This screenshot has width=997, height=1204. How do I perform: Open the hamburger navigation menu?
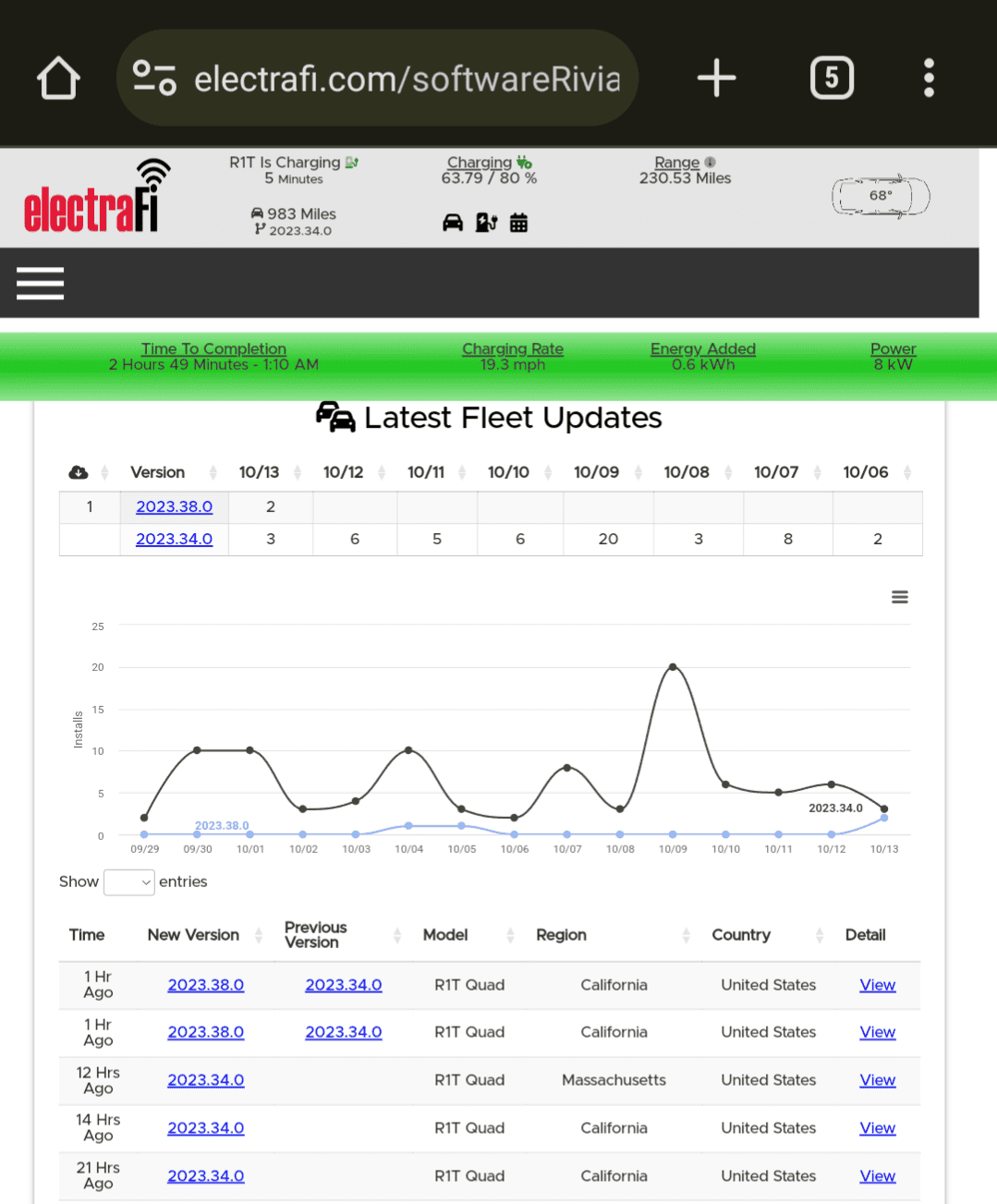pyautogui.click(x=40, y=283)
